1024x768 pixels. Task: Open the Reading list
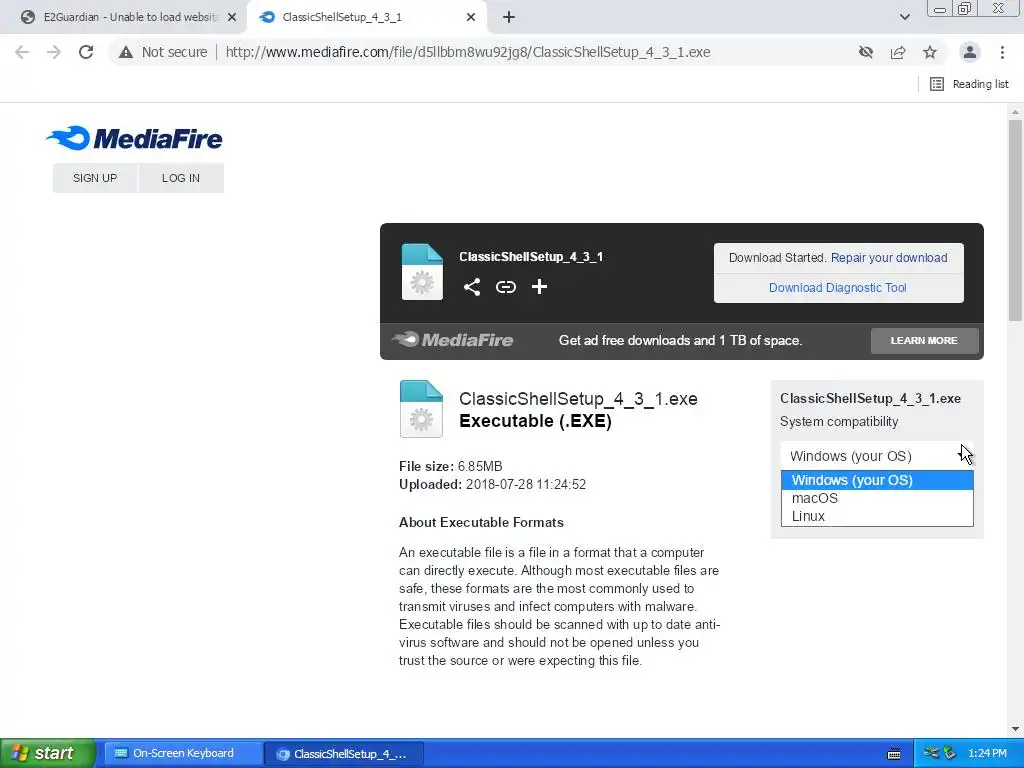pyautogui.click(x=969, y=84)
